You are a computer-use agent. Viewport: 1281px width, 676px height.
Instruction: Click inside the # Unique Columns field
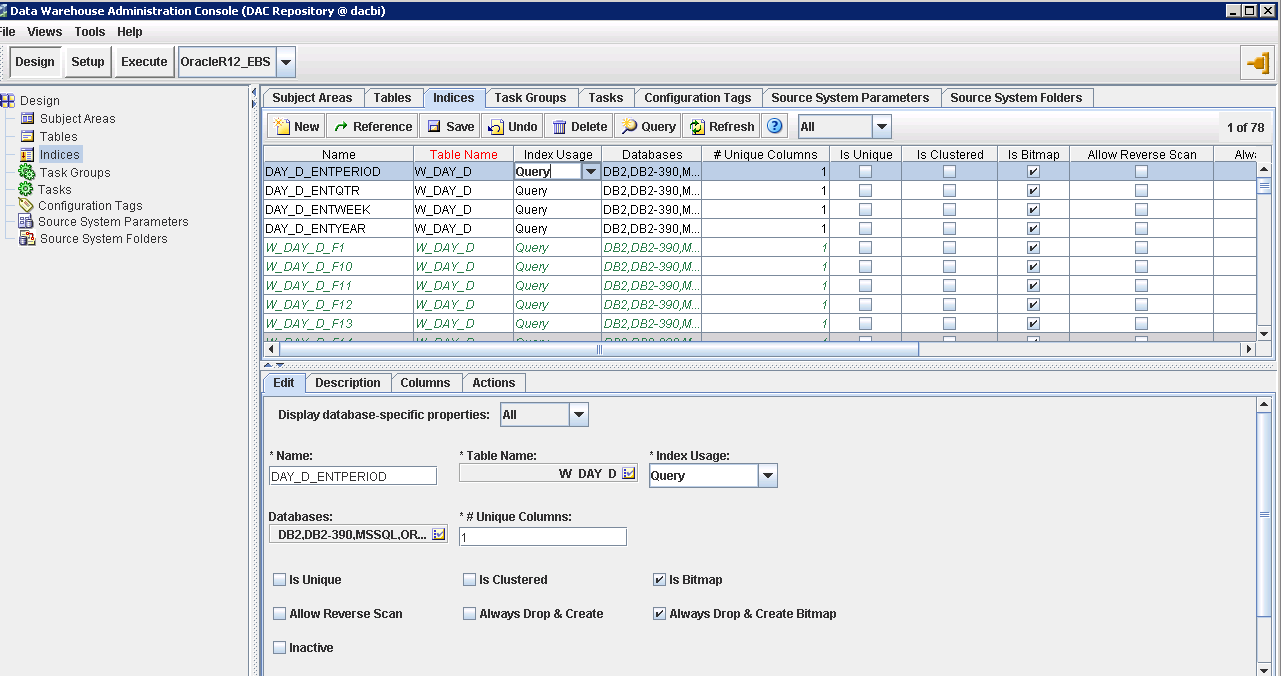(x=542, y=536)
